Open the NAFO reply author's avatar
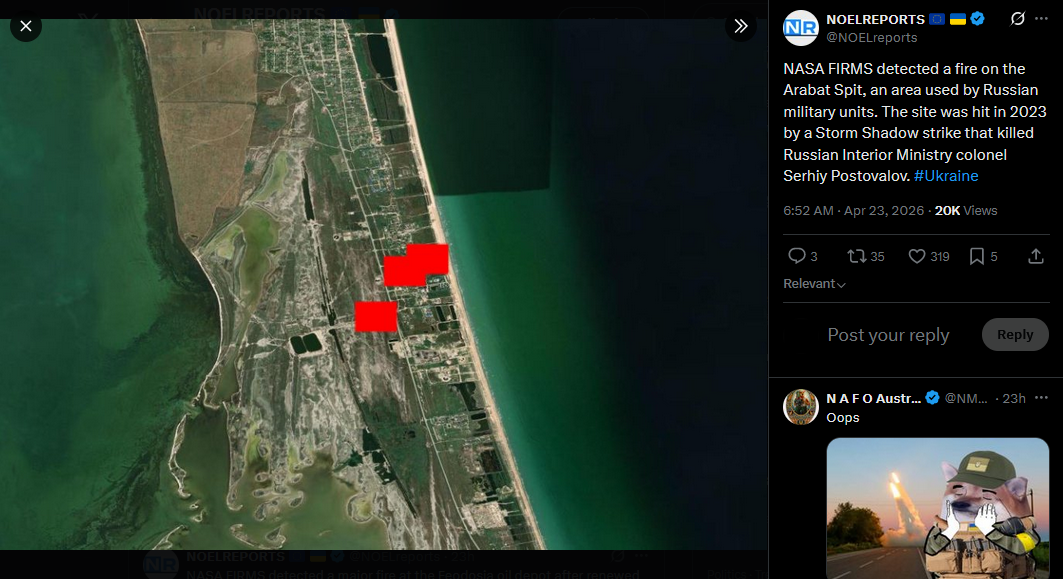 point(801,407)
